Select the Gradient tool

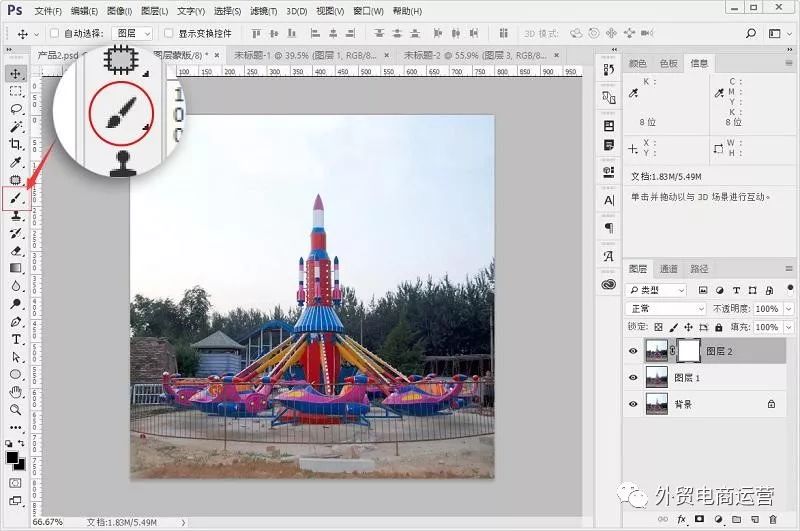[x=15, y=268]
